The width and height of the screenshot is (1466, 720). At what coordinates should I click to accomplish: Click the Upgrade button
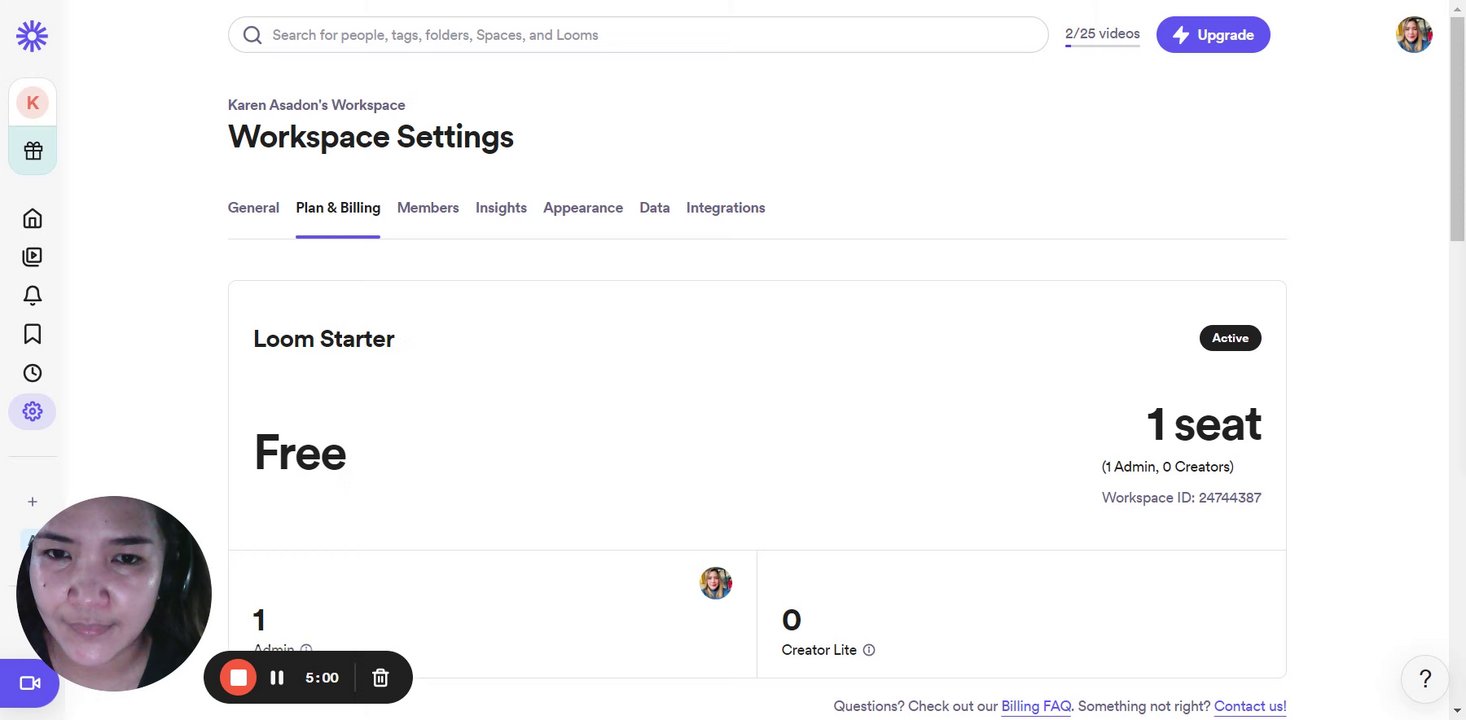[x=1213, y=35]
